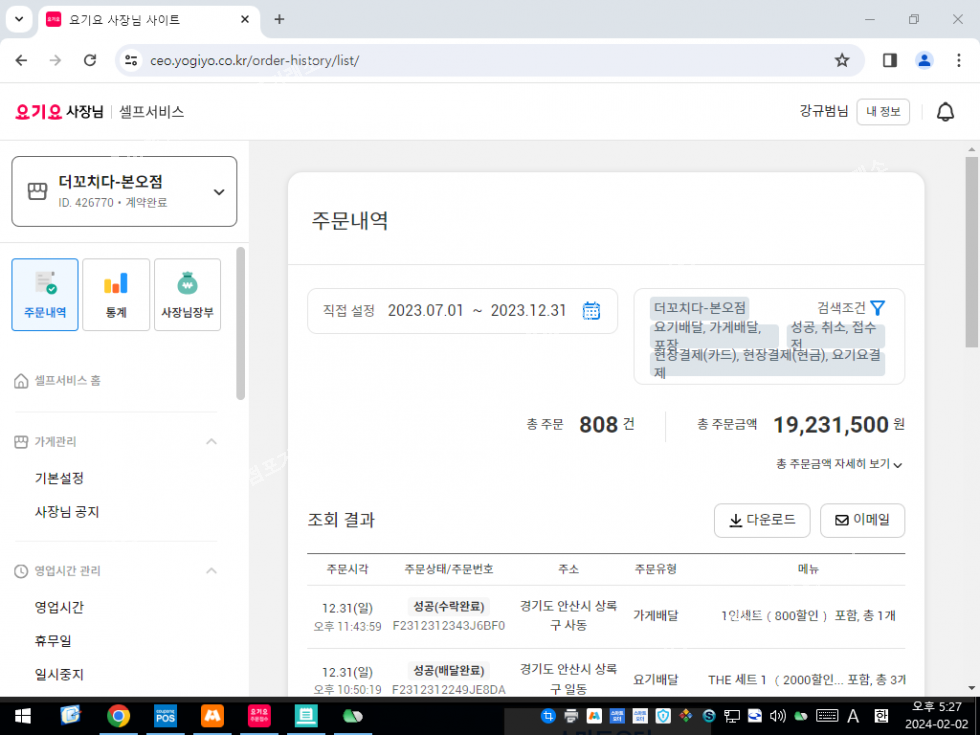Click the 다운로드 button
This screenshot has height=735, width=980.
point(761,520)
